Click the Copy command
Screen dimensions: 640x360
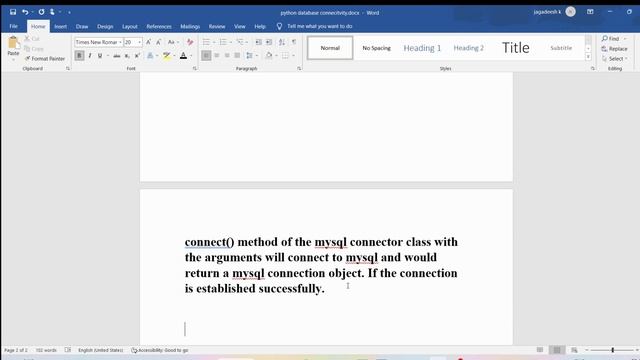[x=34, y=49]
